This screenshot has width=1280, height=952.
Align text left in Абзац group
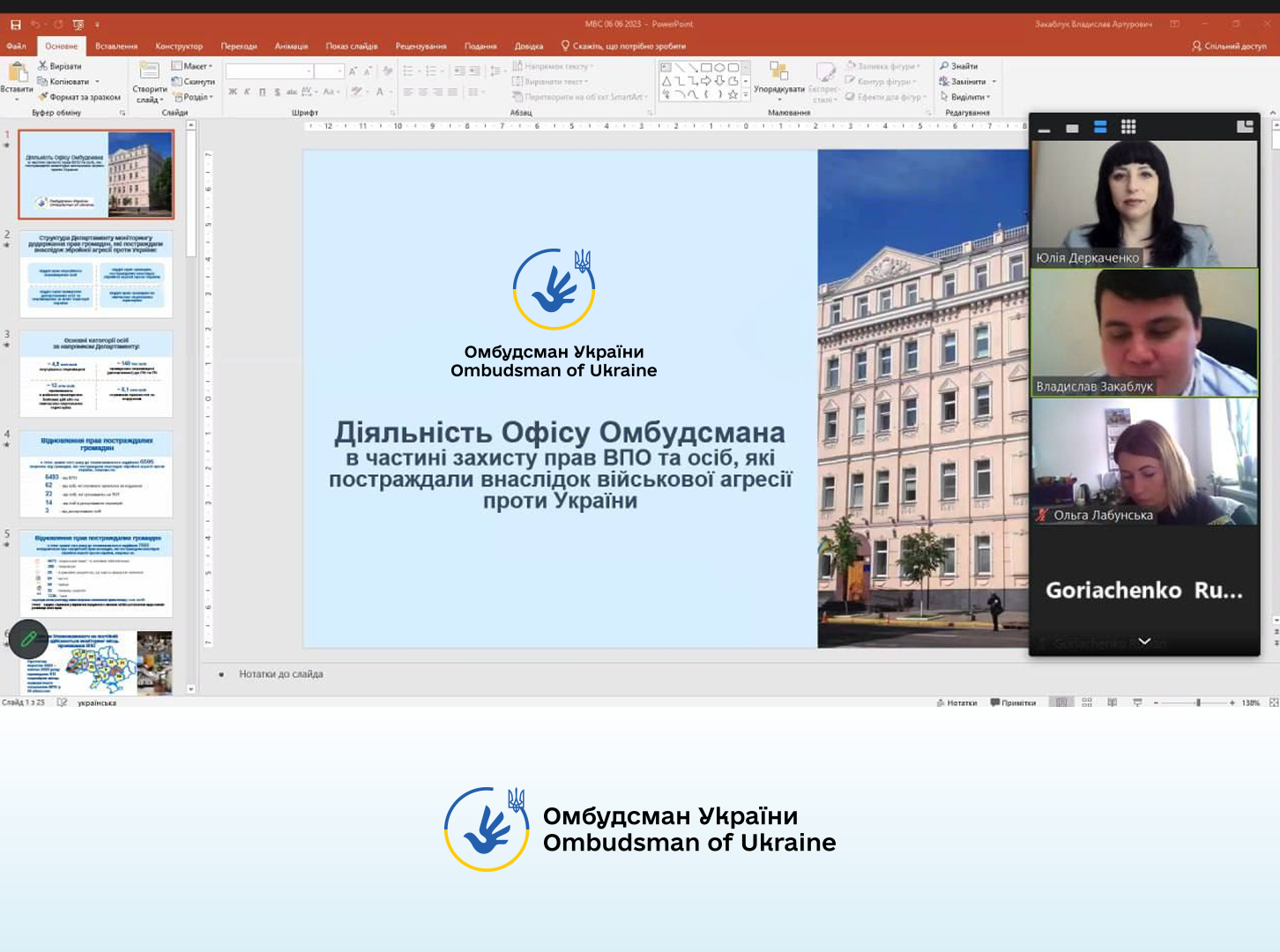click(x=408, y=92)
